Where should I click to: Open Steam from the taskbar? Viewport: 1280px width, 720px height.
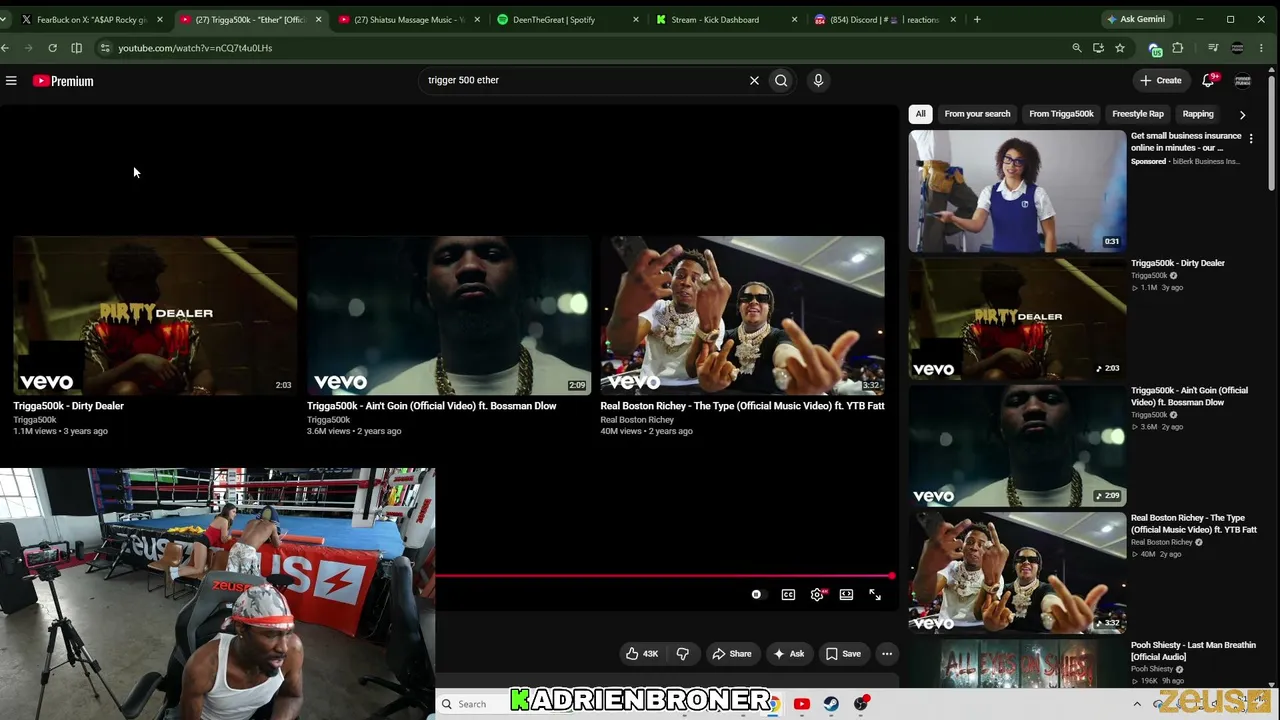pyautogui.click(x=831, y=704)
